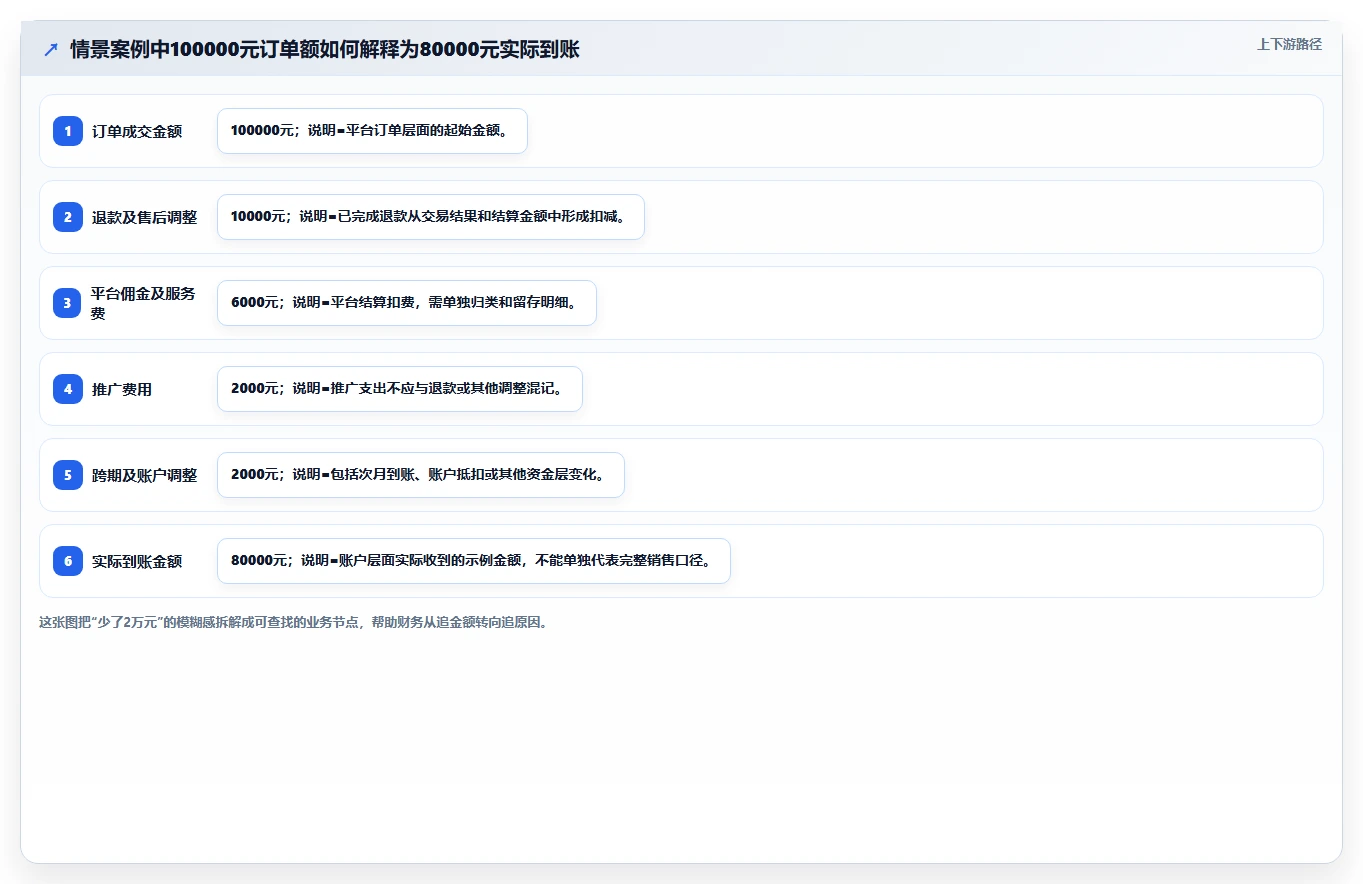
Task: Open the 2000元 次月到账 detail box
Action: click(421, 475)
